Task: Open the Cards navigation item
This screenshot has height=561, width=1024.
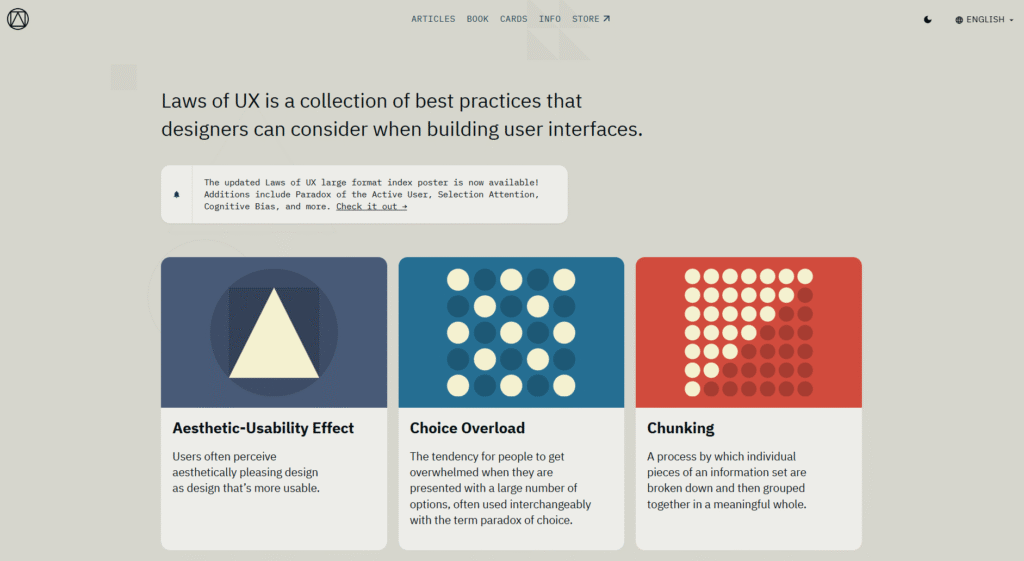Action: (x=513, y=19)
